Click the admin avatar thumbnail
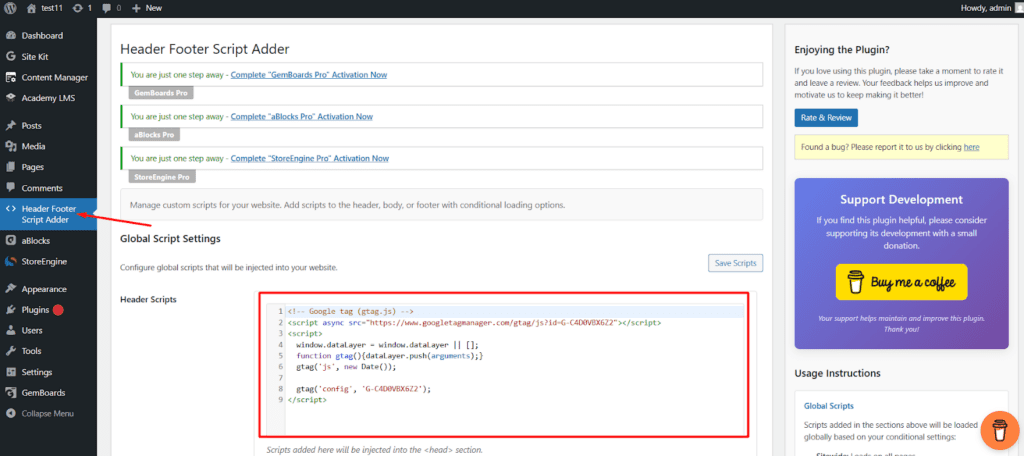Viewport: 1024px width, 456px height. point(1017,8)
